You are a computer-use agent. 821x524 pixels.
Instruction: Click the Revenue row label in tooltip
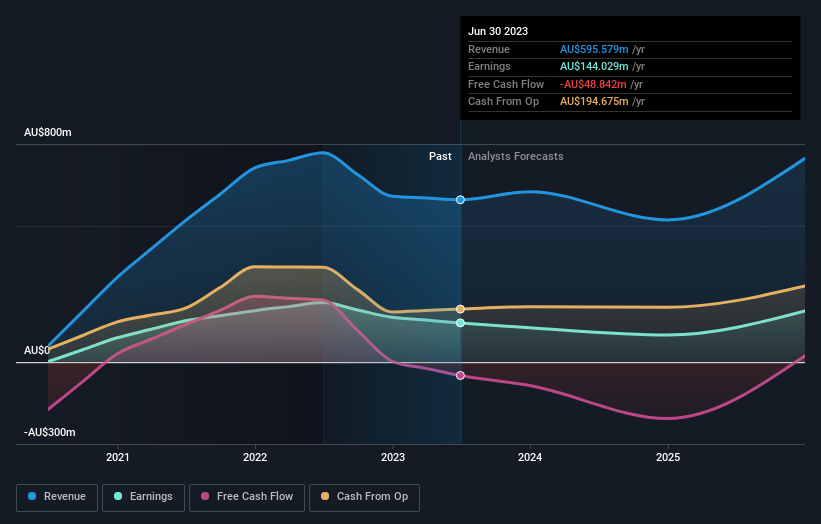click(489, 49)
